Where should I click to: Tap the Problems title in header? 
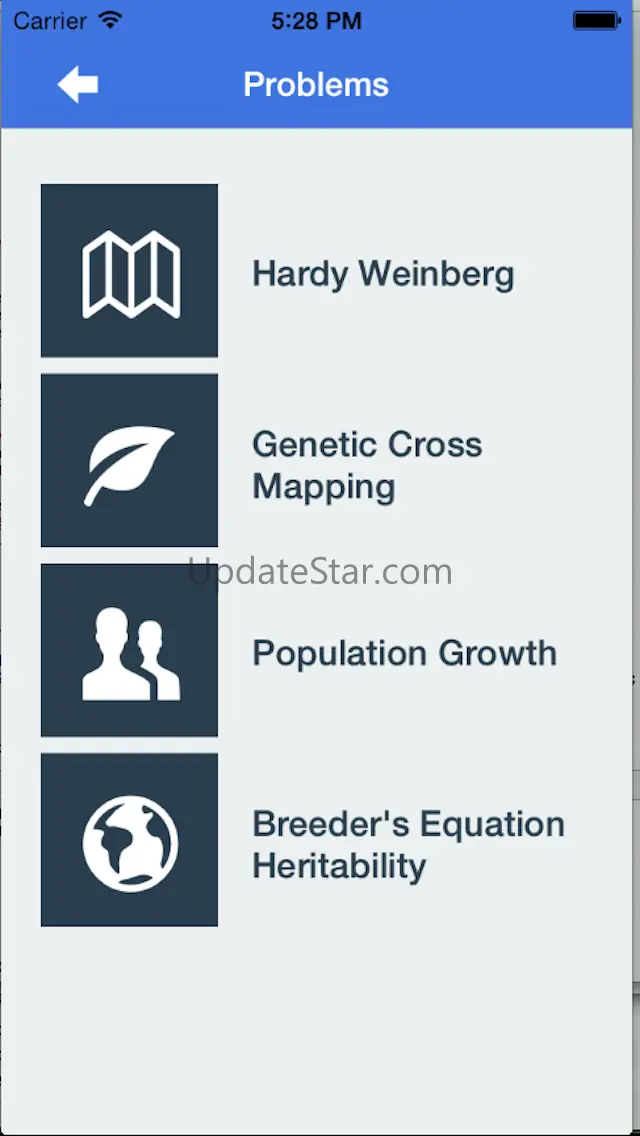pos(316,85)
